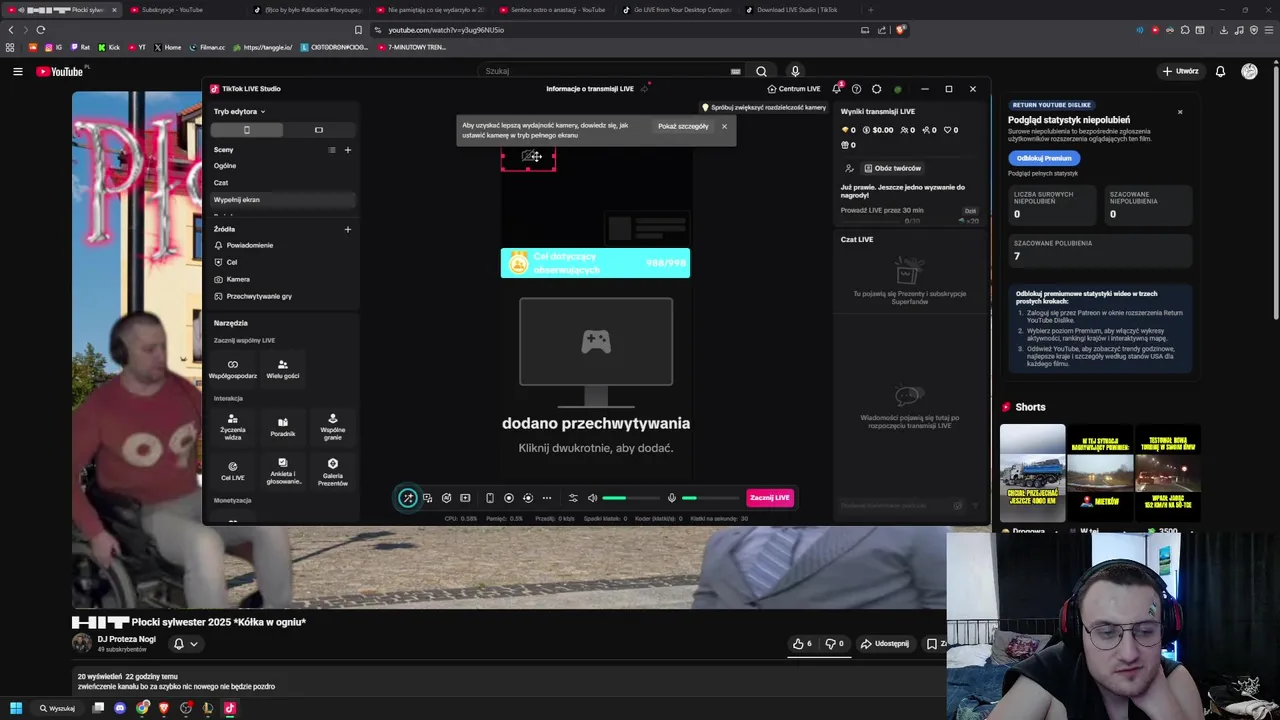The width and height of the screenshot is (1280, 720).
Task: Expand the Tryb edytora dropdown
Action: [x=239, y=112]
